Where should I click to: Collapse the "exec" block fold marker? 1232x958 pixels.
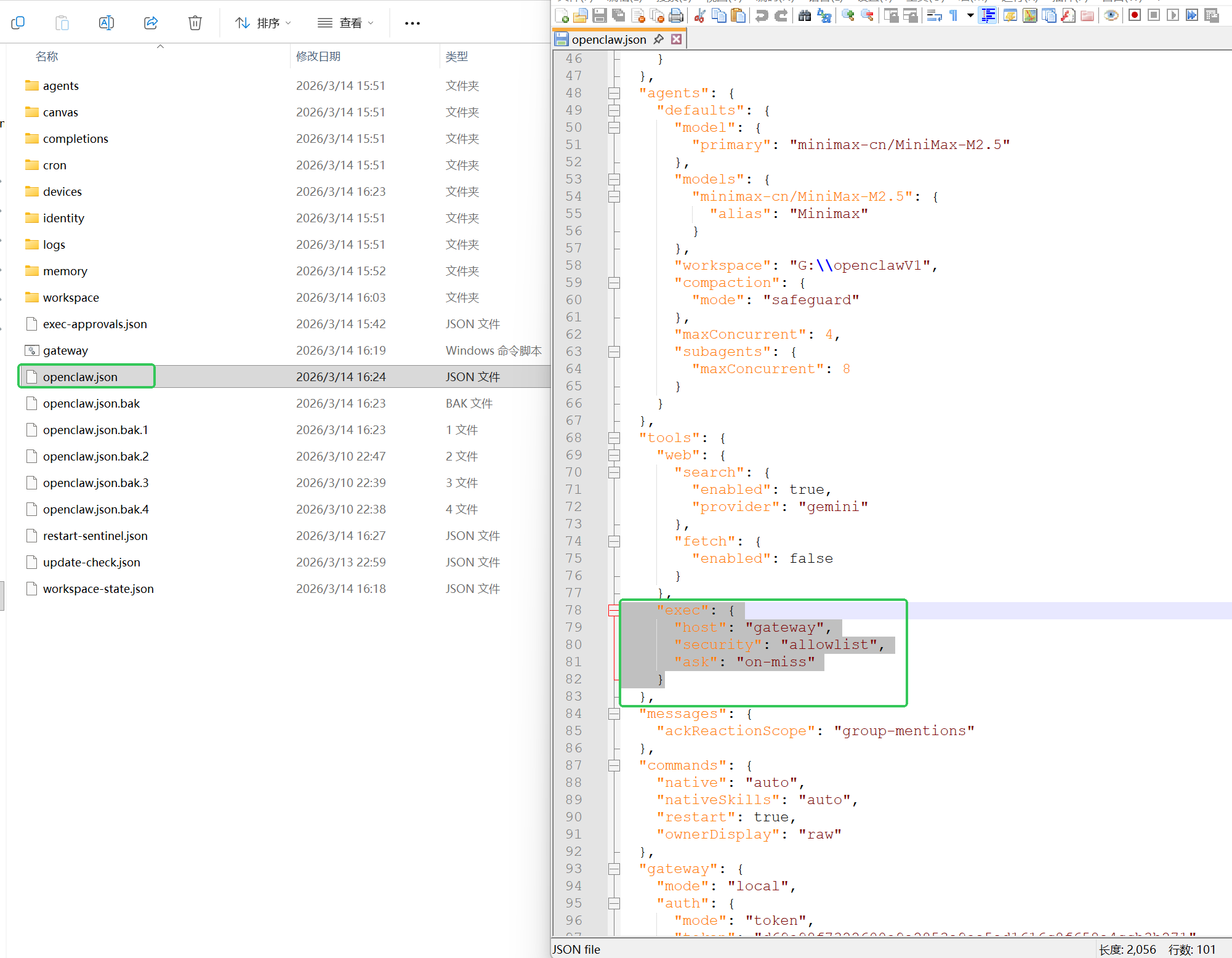(614, 610)
